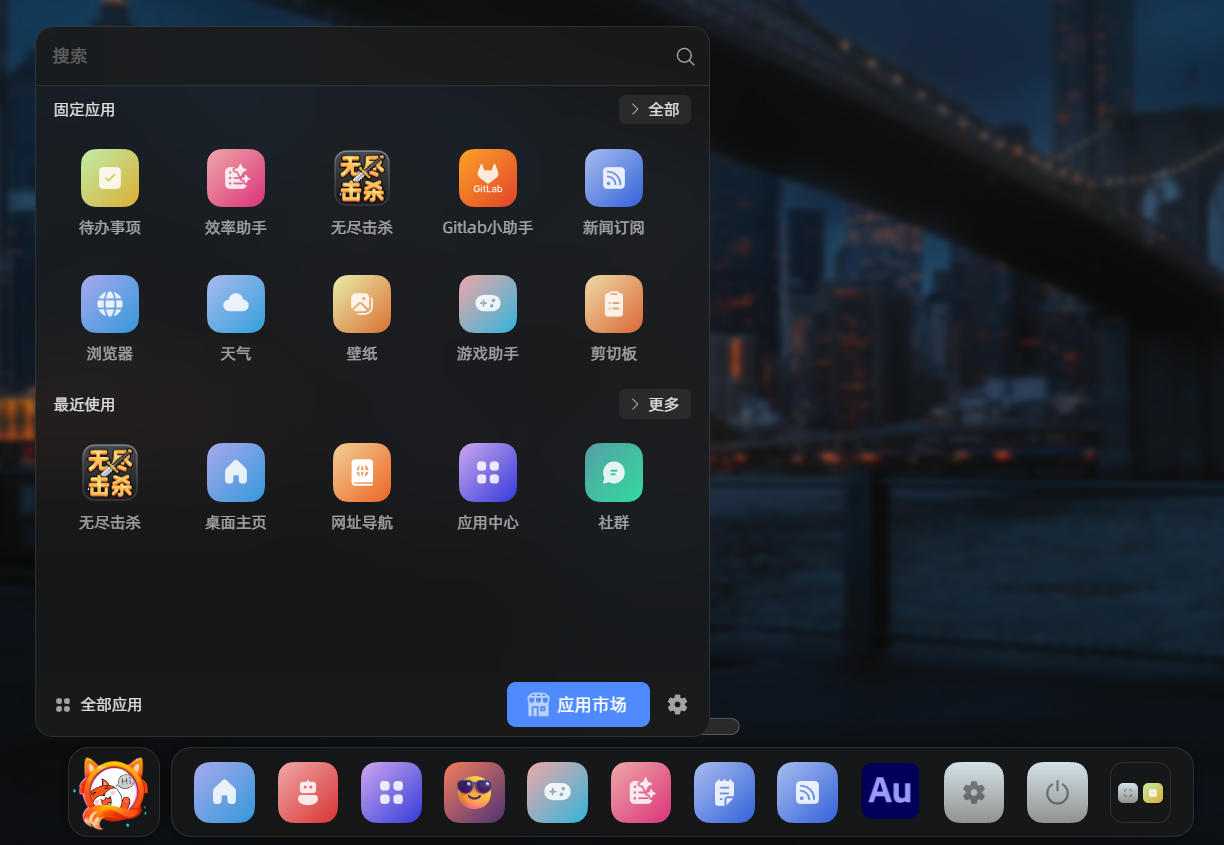Expand recent apps with 更多 button
1224x845 pixels.
[x=655, y=405]
